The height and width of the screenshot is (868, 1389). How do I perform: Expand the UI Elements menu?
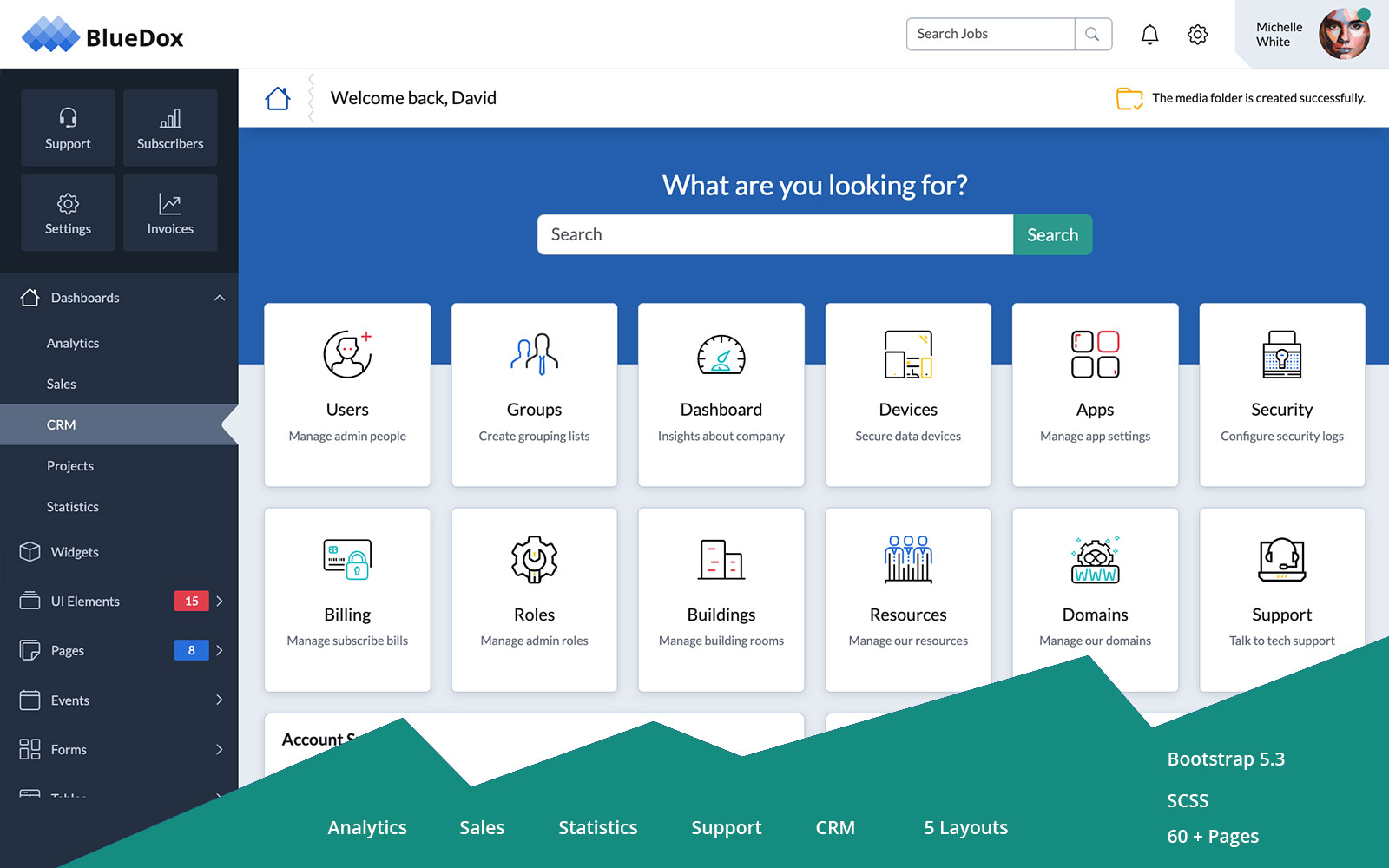click(x=221, y=601)
